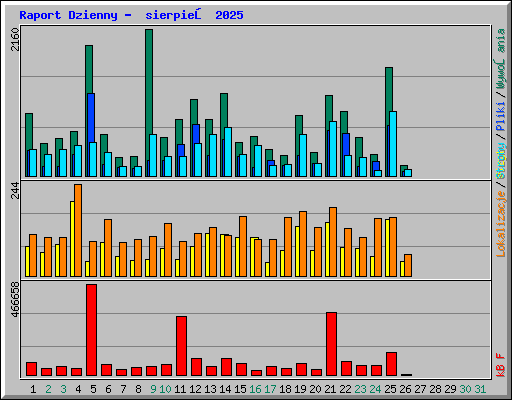Click day label "14" on the x-axis
The height and width of the screenshot is (400, 512).
click(225, 389)
